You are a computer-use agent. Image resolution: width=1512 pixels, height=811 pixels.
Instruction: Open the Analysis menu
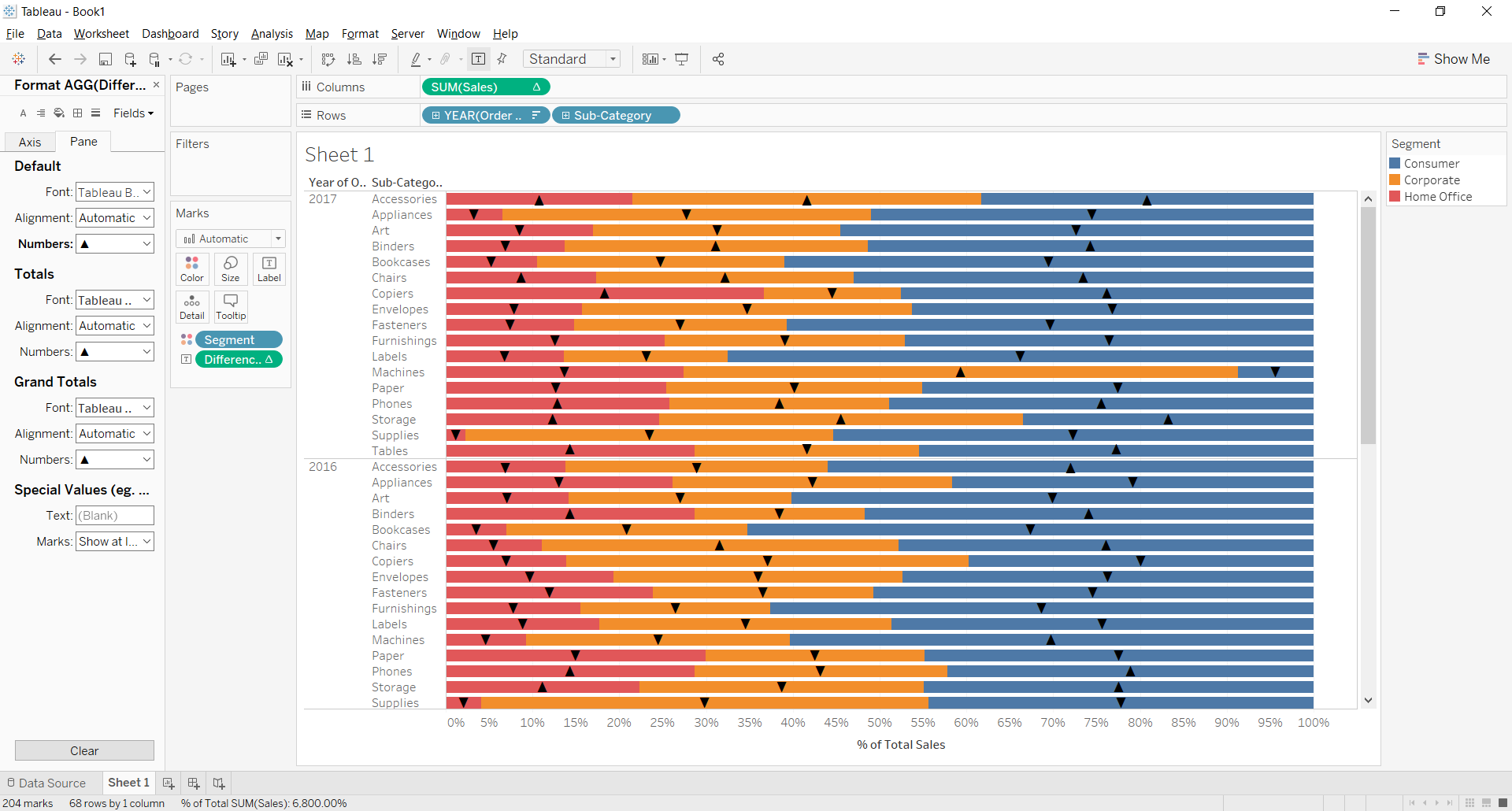click(271, 33)
